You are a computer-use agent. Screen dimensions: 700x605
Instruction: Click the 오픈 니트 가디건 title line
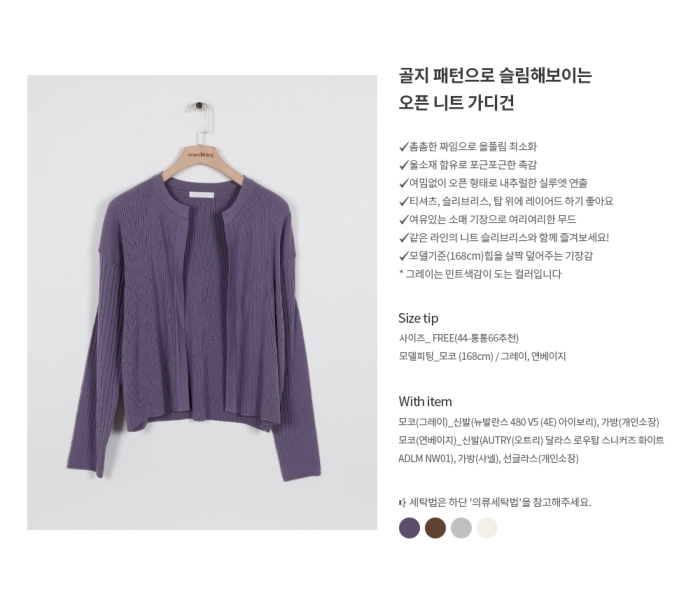pos(456,103)
